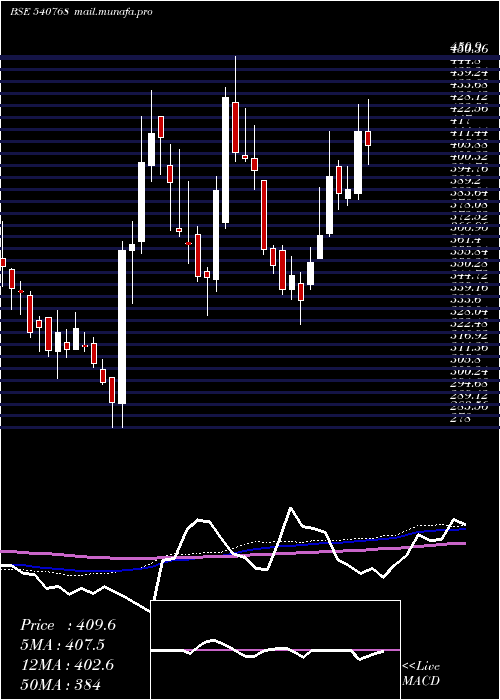Click the 372.52 price axis label

click(x=468, y=217)
